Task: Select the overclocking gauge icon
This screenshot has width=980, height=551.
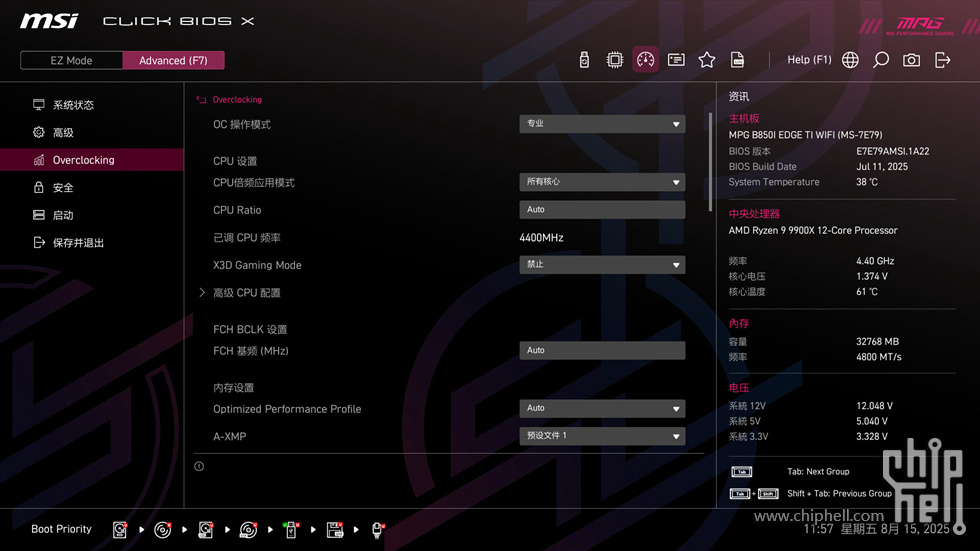Action: (x=645, y=60)
